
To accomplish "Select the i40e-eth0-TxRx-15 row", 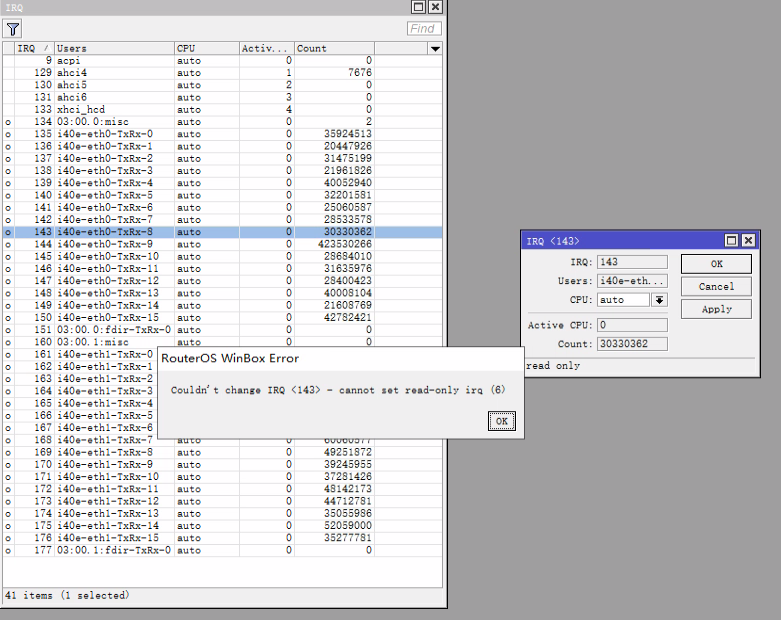I will [222, 318].
